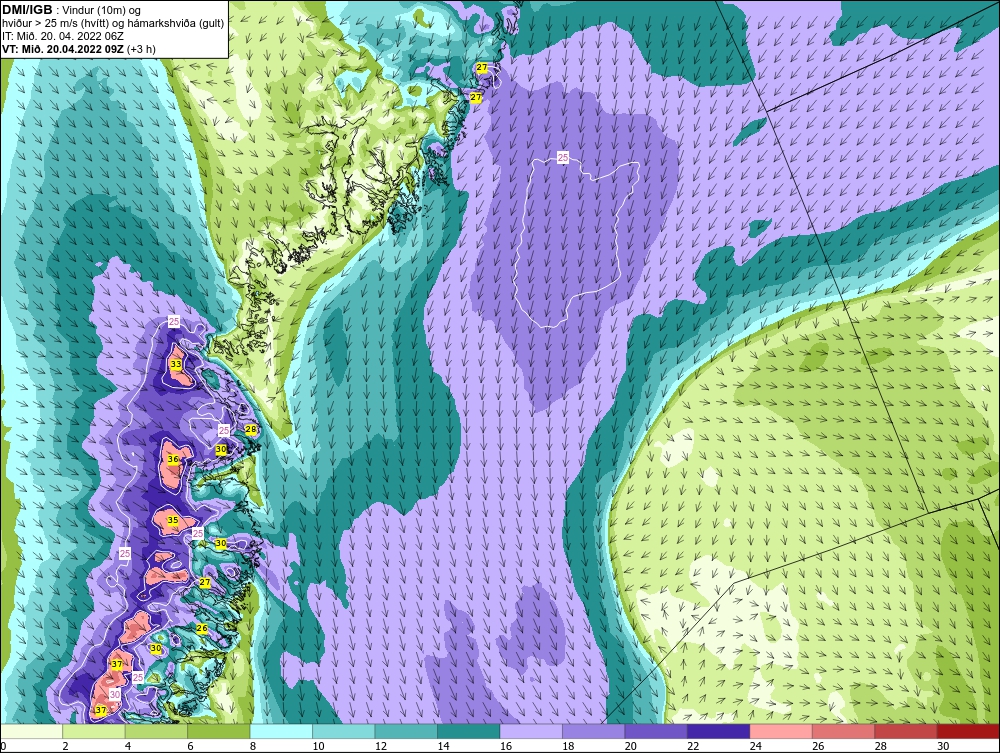
Task: Click the 26–28 m/s salmon legend swatch
Action: 844,731
